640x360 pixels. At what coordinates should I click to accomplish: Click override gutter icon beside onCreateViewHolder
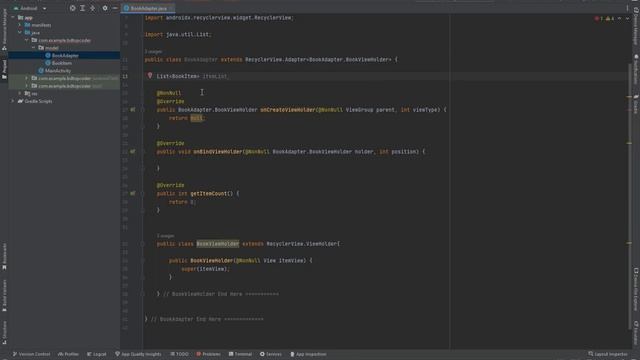pyautogui.click(x=133, y=110)
